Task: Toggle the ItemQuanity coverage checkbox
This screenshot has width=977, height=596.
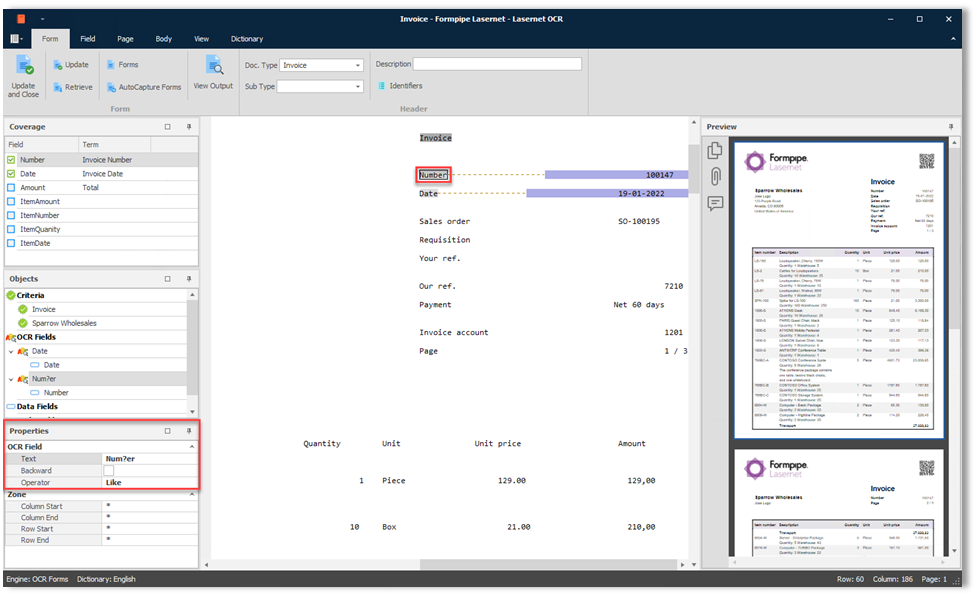Action: point(11,229)
